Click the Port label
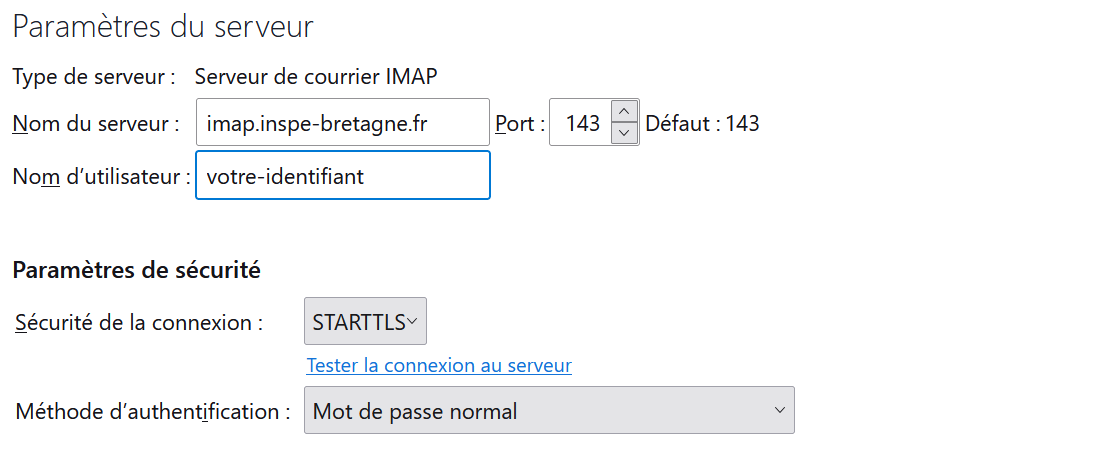1120x458 pixels. pyautogui.click(x=520, y=124)
